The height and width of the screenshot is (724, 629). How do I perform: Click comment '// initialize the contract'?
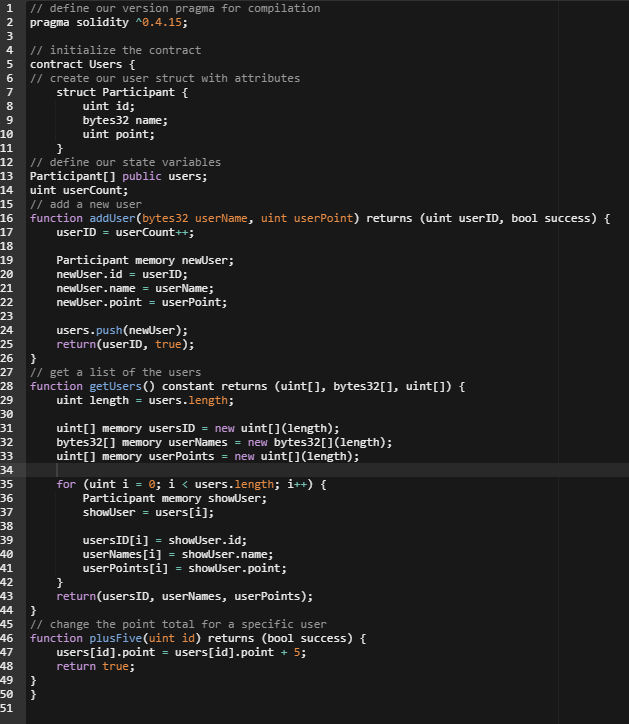(x=115, y=50)
